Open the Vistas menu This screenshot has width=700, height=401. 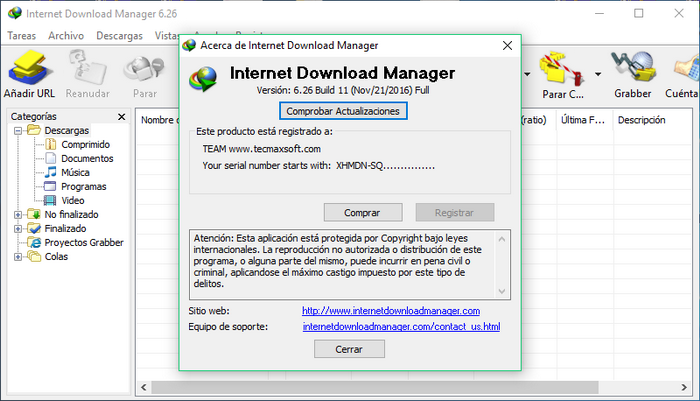167,36
